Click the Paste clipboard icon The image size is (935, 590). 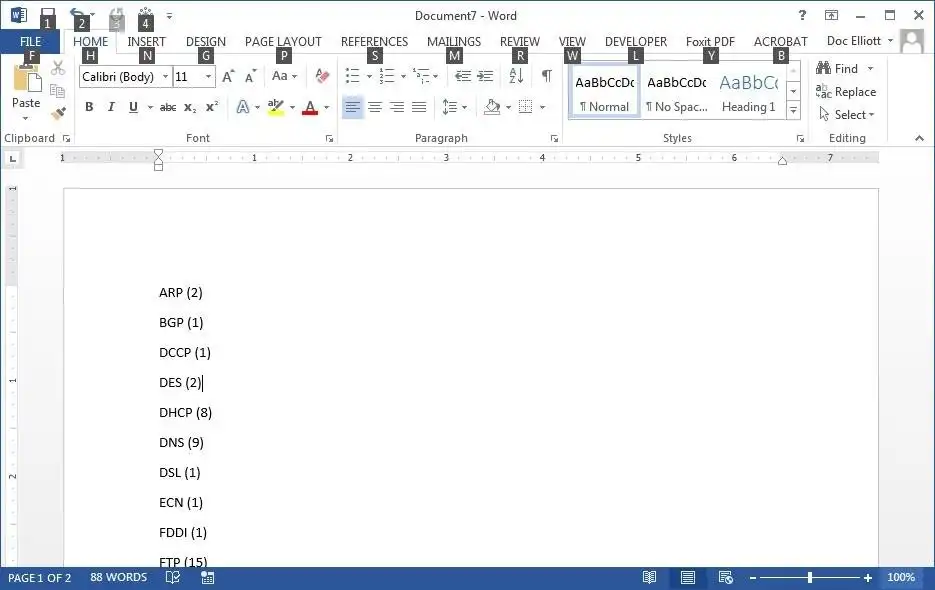[x=26, y=79]
